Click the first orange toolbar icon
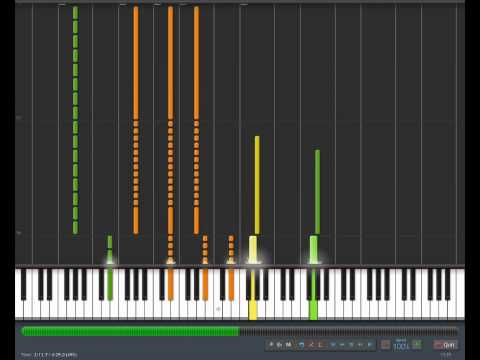The image size is (480, 360). 312,345
